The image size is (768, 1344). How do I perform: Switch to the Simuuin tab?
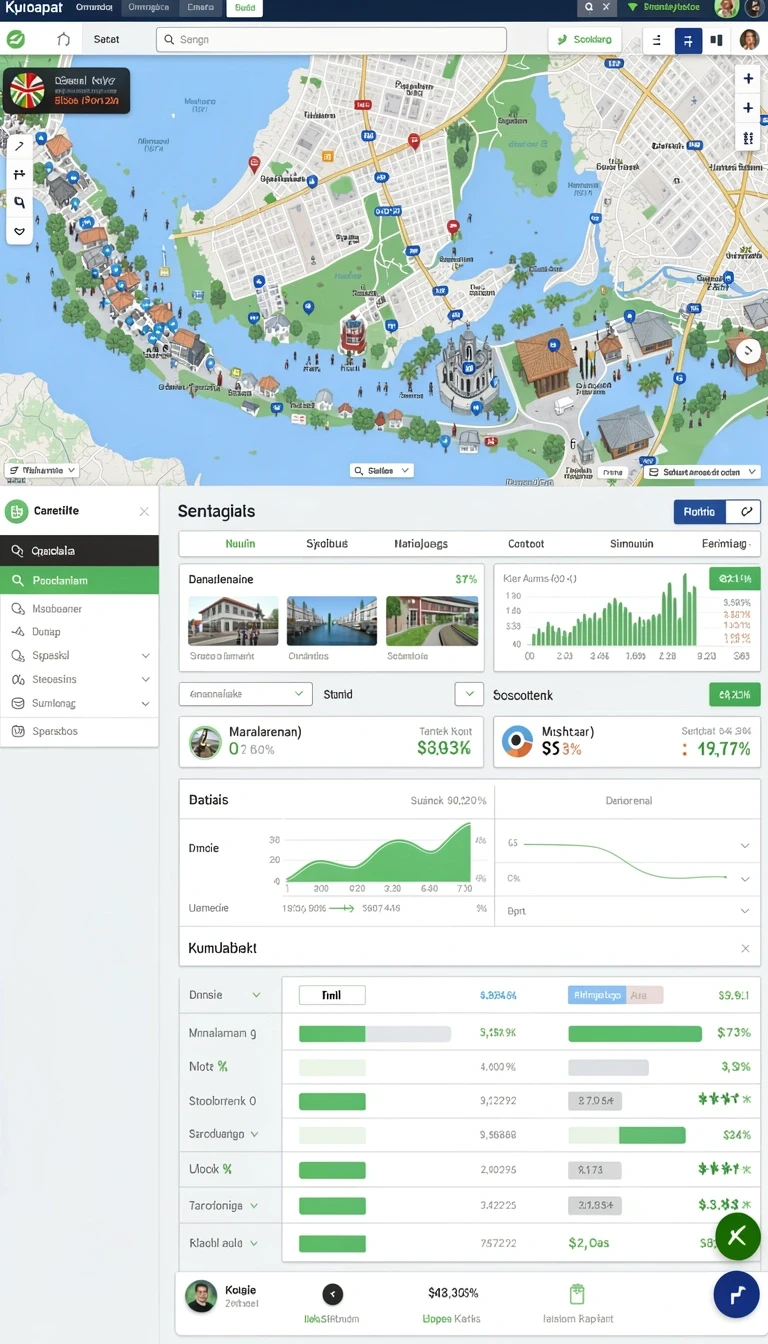[631, 544]
